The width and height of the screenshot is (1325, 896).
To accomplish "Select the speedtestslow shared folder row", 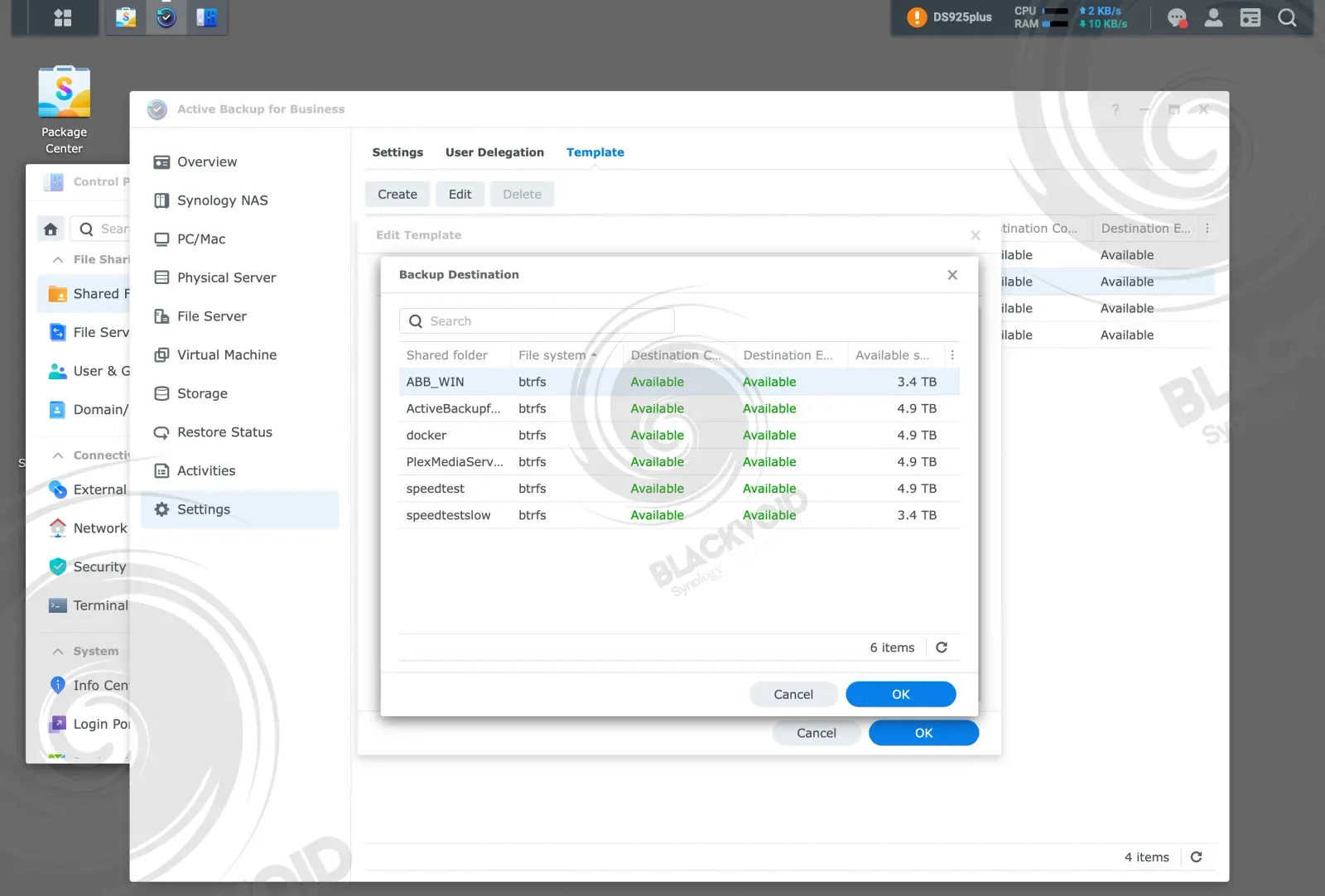I will coord(679,515).
